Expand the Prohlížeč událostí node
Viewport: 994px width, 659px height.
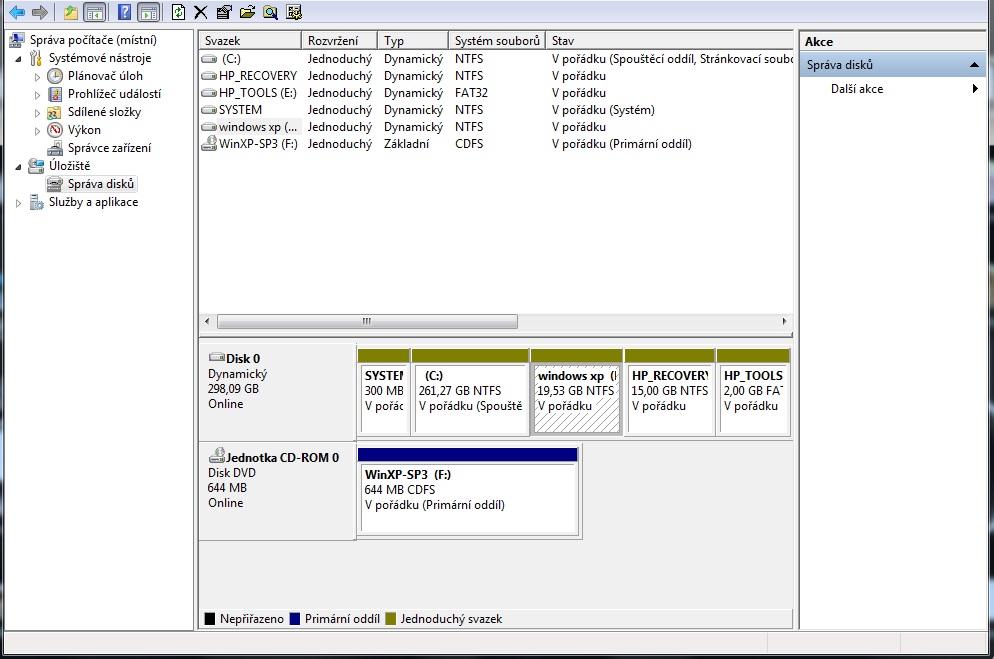coord(37,95)
